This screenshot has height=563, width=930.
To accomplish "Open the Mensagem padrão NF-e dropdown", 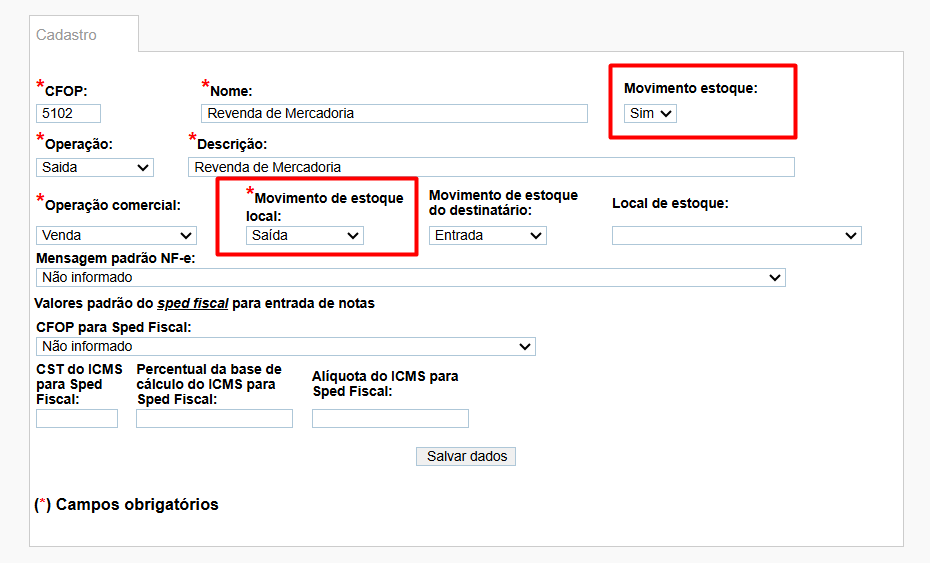I will point(410,278).
